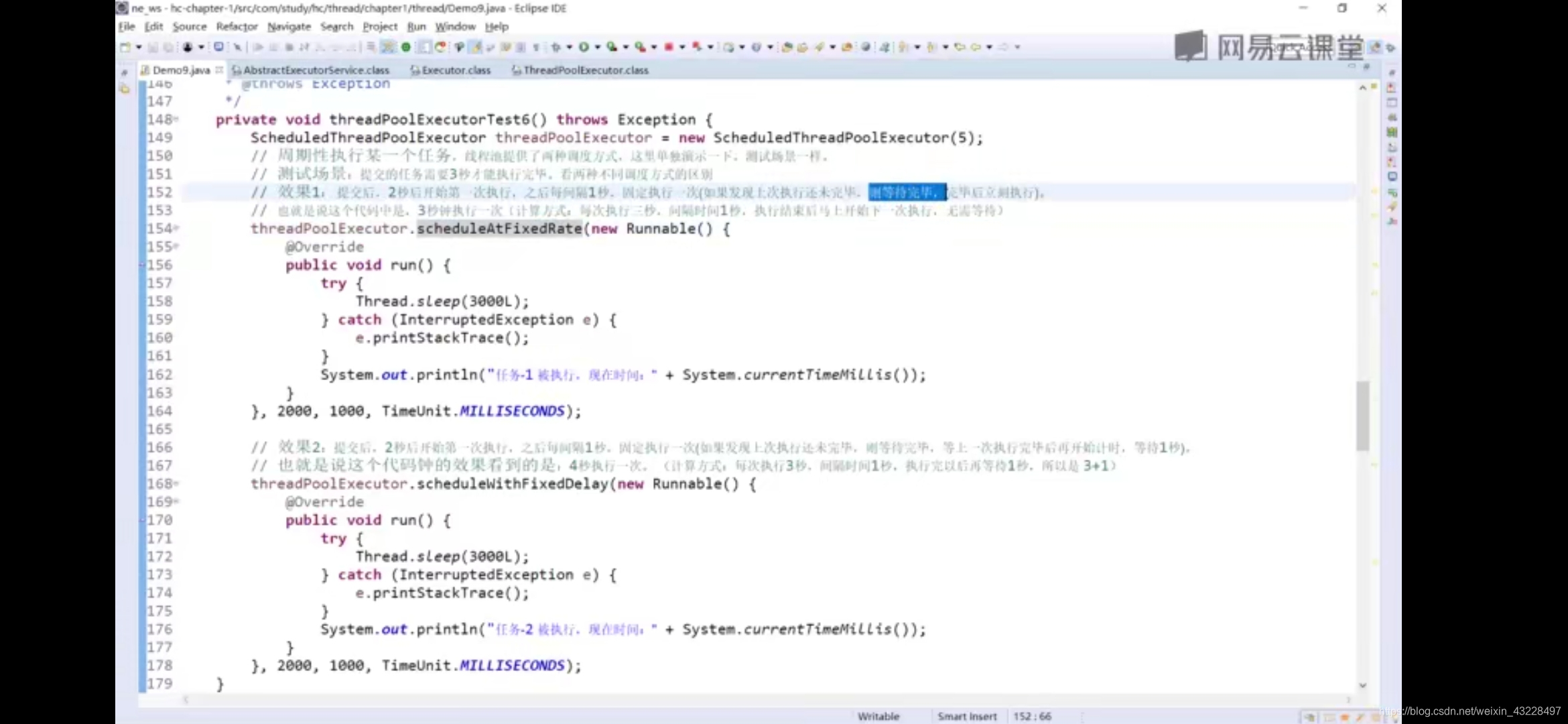Open the Debug launch history dropdown
This screenshot has width=1568, height=724.
(x=570, y=47)
